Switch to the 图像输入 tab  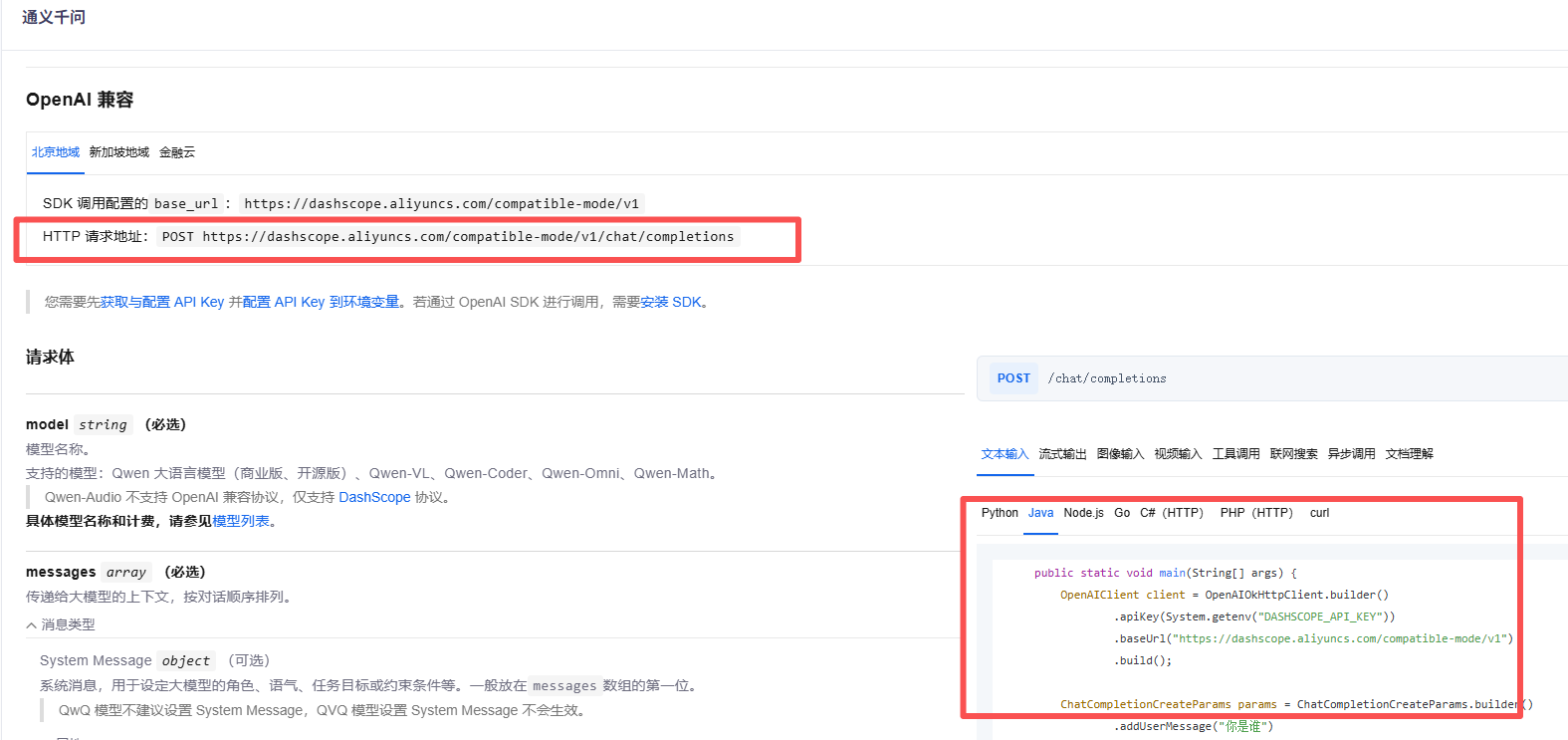tap(1120, 454)
